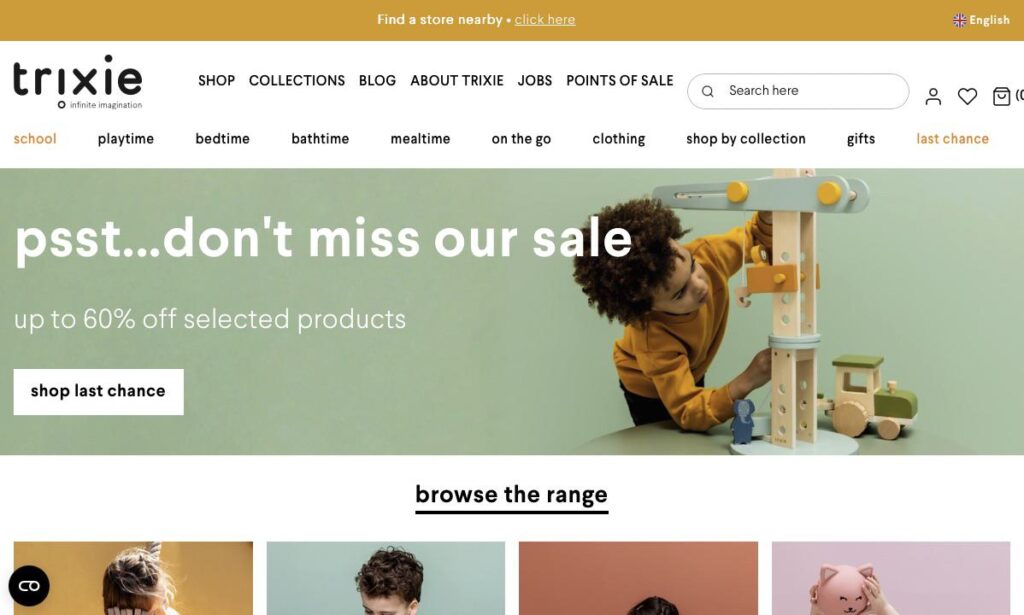Focus the Search here field
The height and width of the screenshot is (615, 1024).
pyautogui.click(x=797, y=91)
